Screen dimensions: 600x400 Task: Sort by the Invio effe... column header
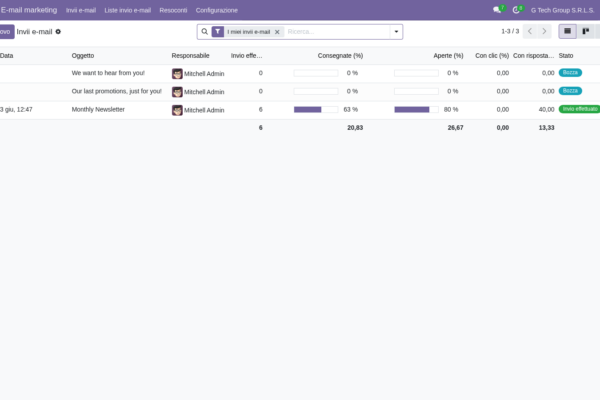(x=246, y=56)
